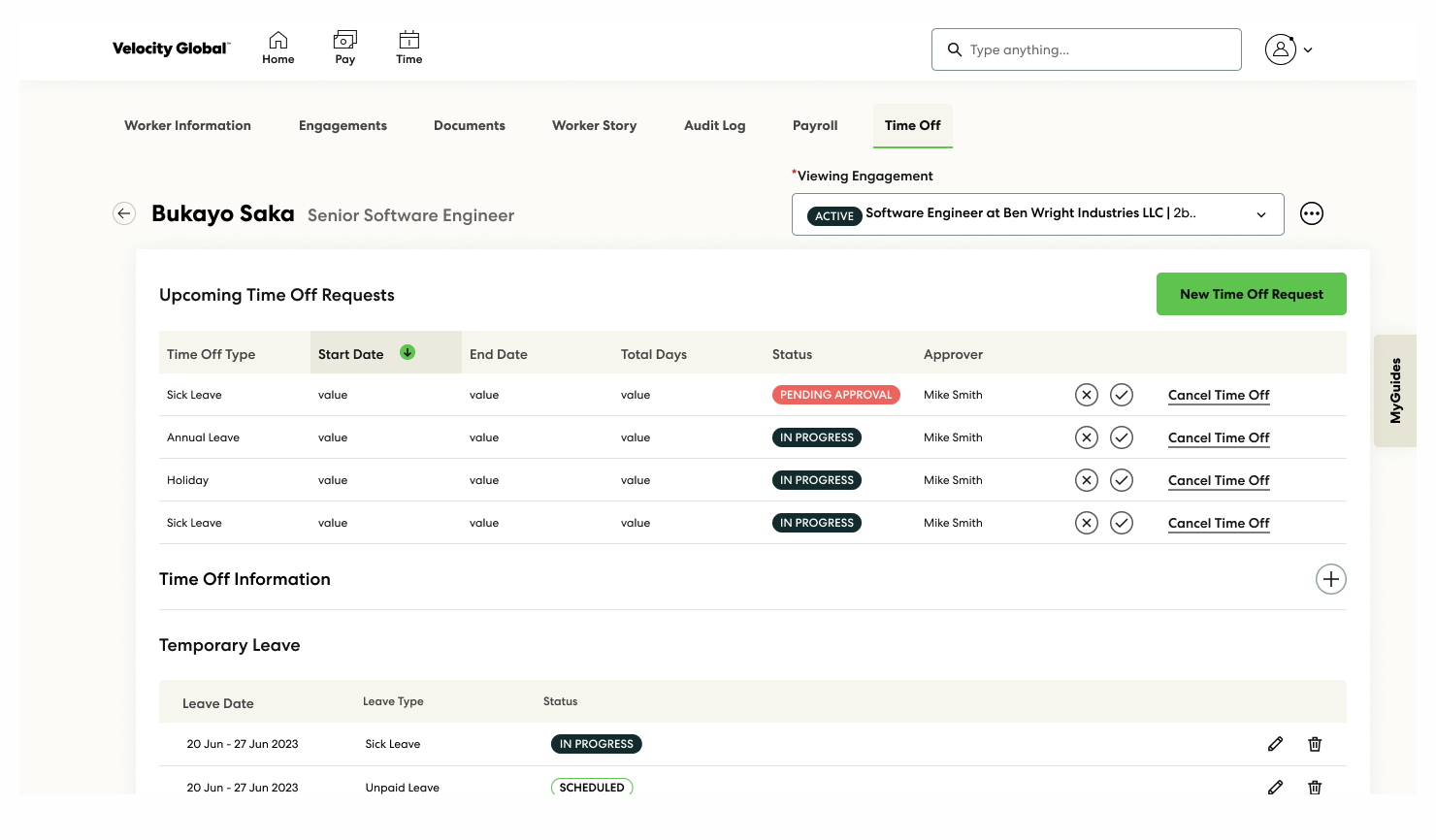Click the Holiday type cell
This screenshot has width=1436, height=840.
click(x=187, y=480)
